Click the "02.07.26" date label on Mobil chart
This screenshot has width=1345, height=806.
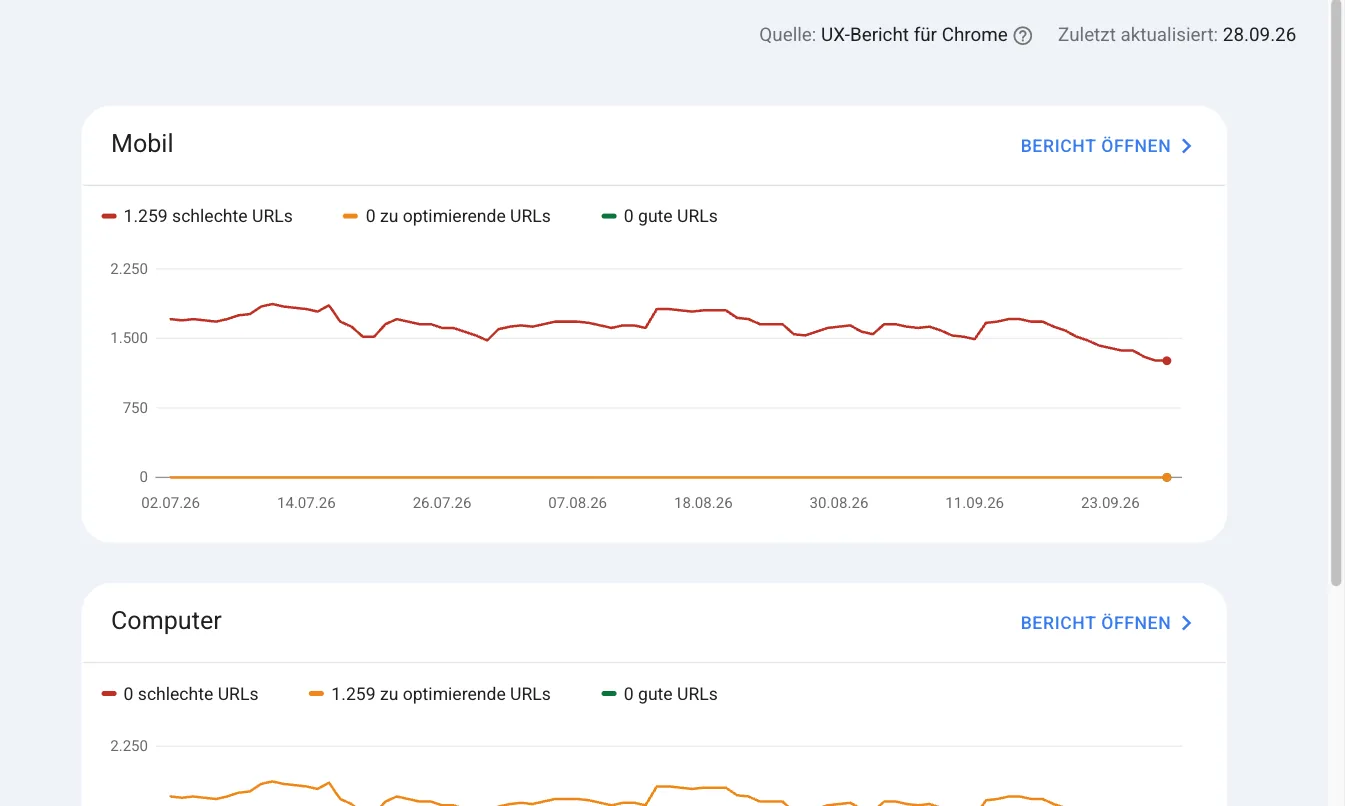tap(171, 503)
